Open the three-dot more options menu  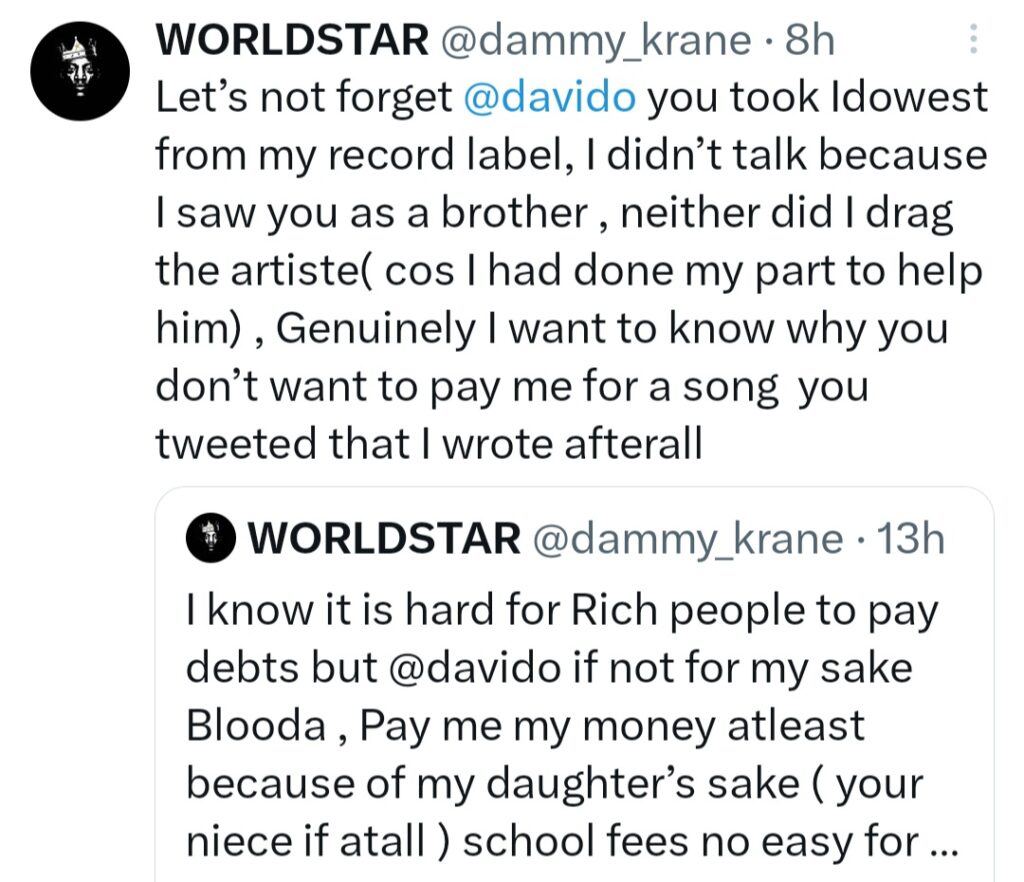coord(975,42)
